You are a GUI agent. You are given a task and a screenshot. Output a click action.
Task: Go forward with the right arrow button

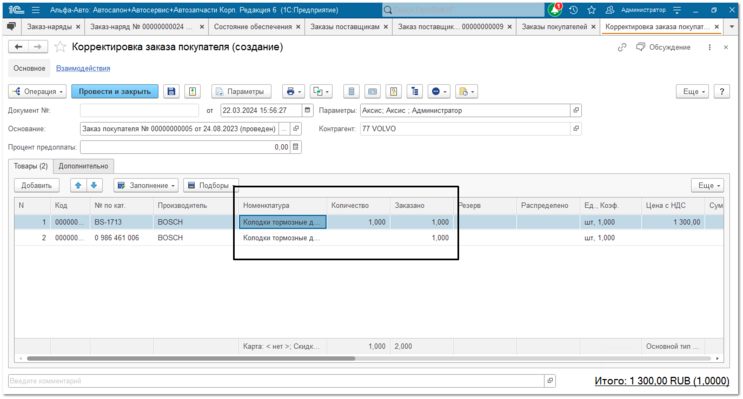point(38,46)
